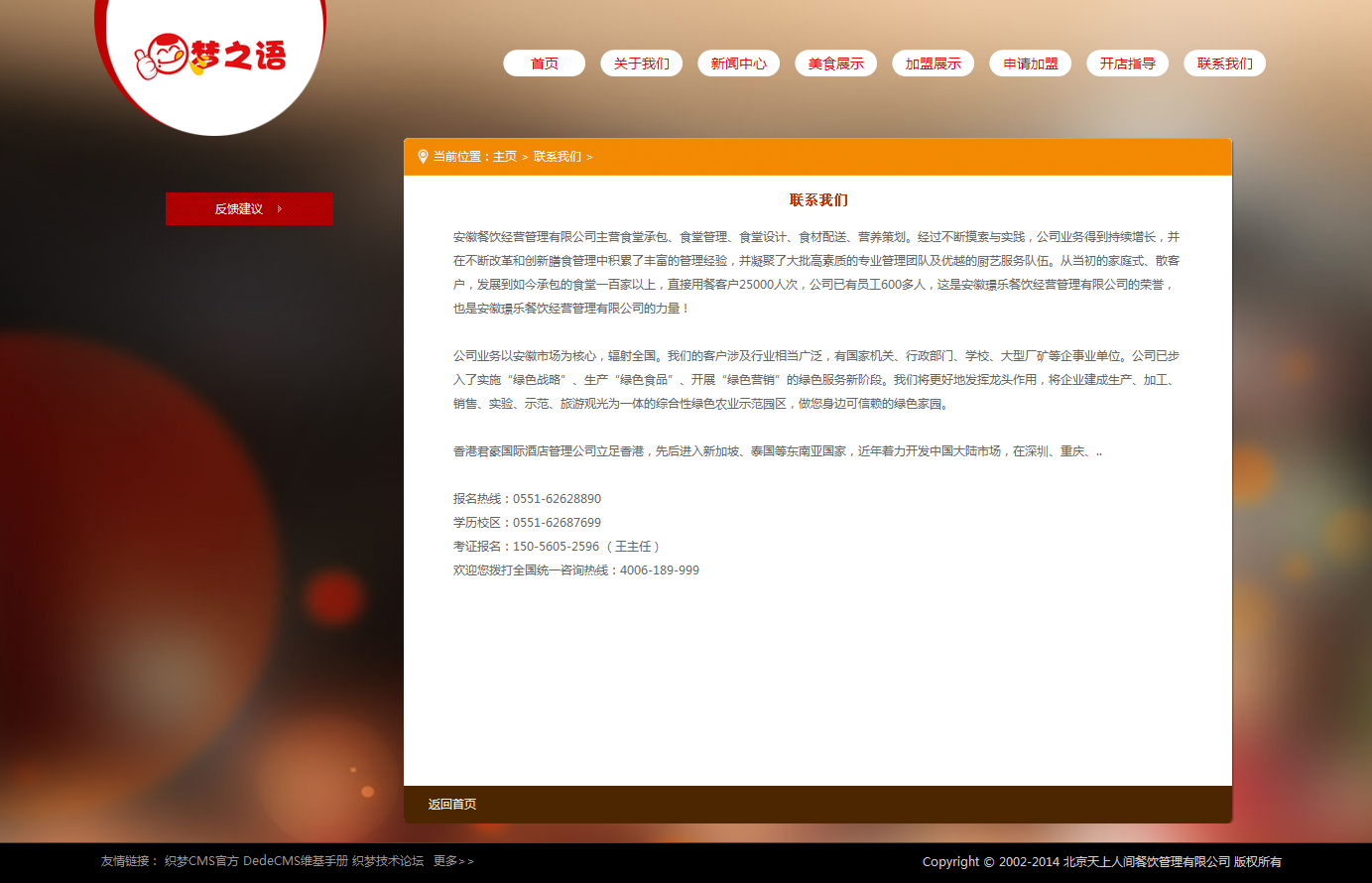Click the location pin icon in breadcrumb
The width and height of the screenshot is (1372, 883).
coord(423,157)
